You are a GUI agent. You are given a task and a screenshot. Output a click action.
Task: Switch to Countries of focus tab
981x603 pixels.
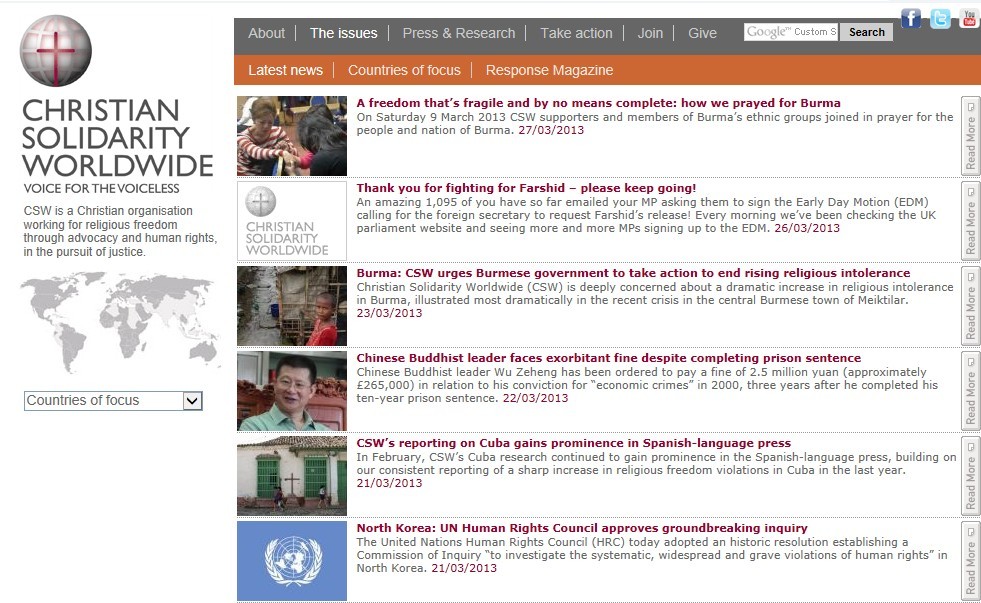tap(404, 70)
